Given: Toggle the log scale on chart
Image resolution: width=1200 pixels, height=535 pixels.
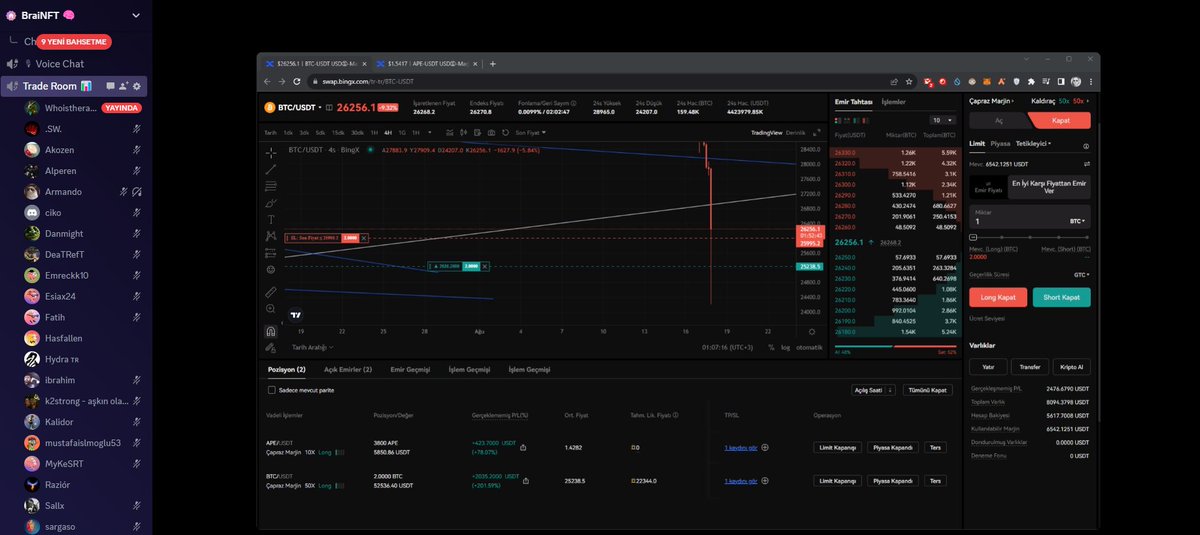Looking at the screenshot, I should click(786, 347).
